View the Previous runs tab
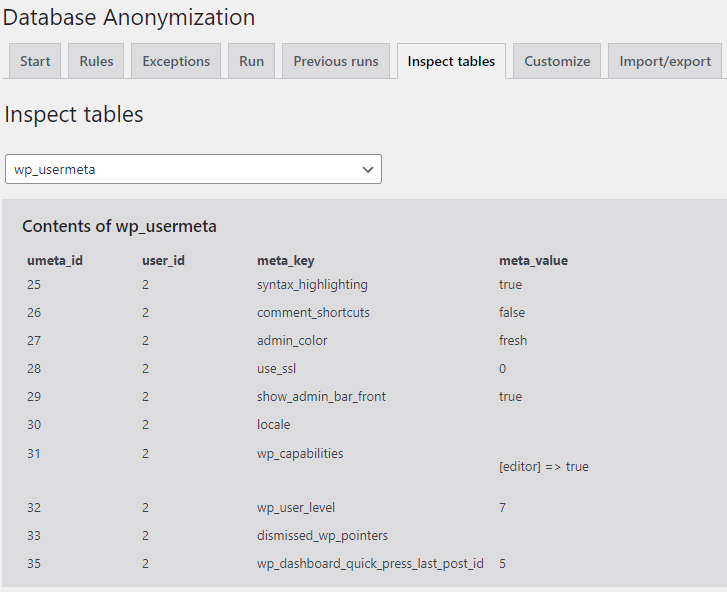The image size is (727, 592). coord(336,61)
